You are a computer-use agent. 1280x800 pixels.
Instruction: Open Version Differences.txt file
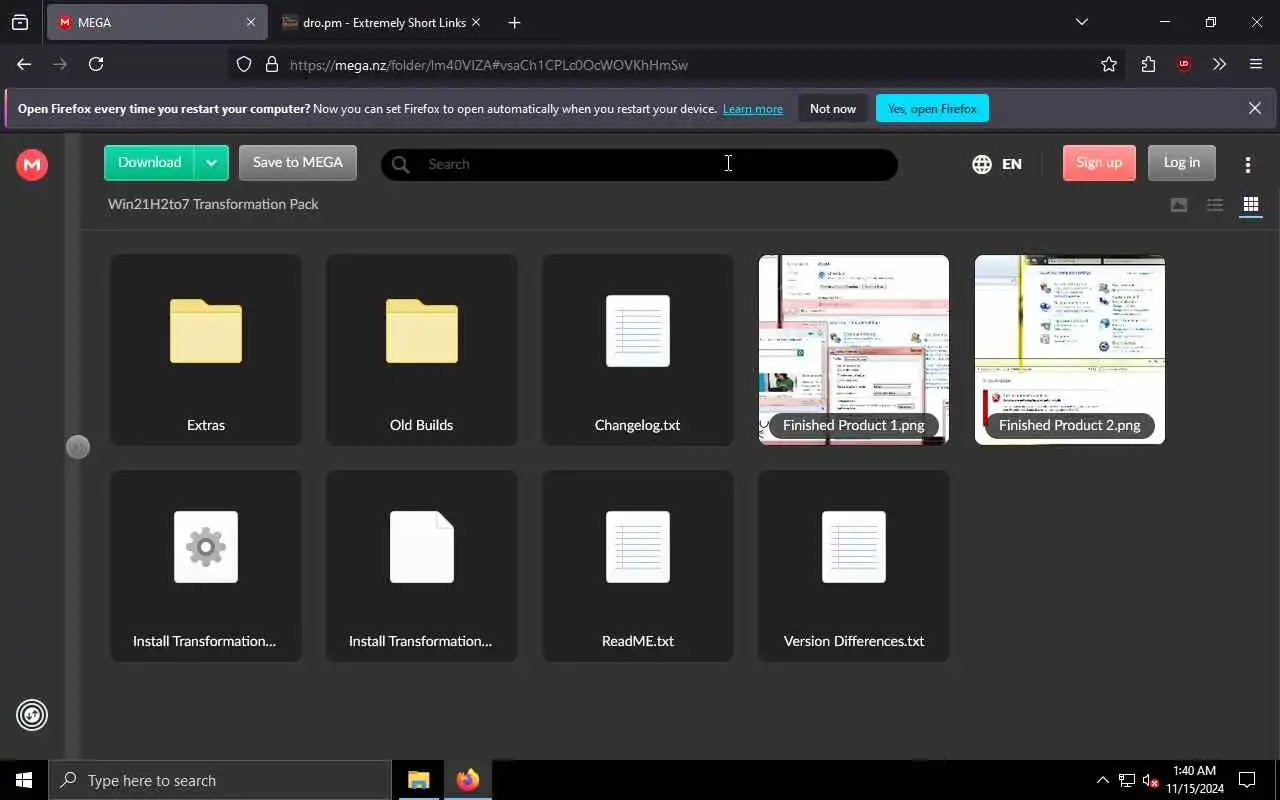[854, 565]
